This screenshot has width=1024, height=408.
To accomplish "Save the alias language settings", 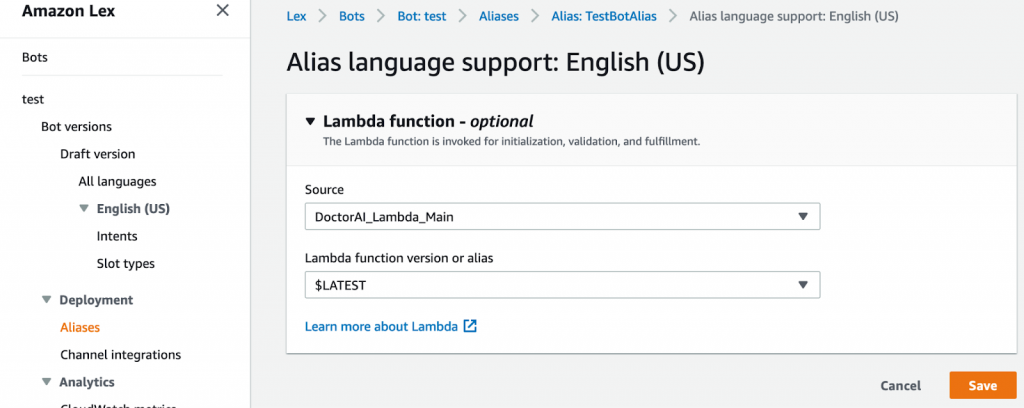I will [x=983, y=386].
